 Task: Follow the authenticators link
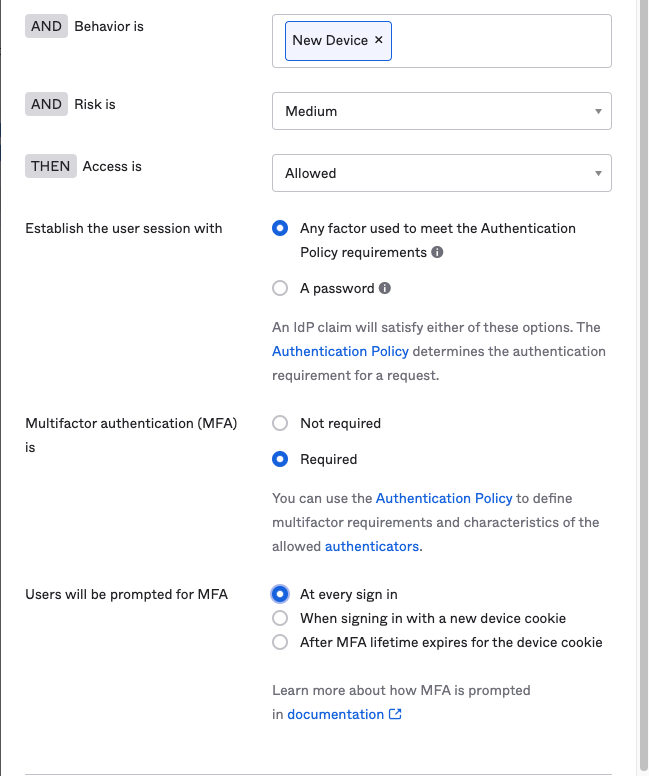tap(371, 546)
